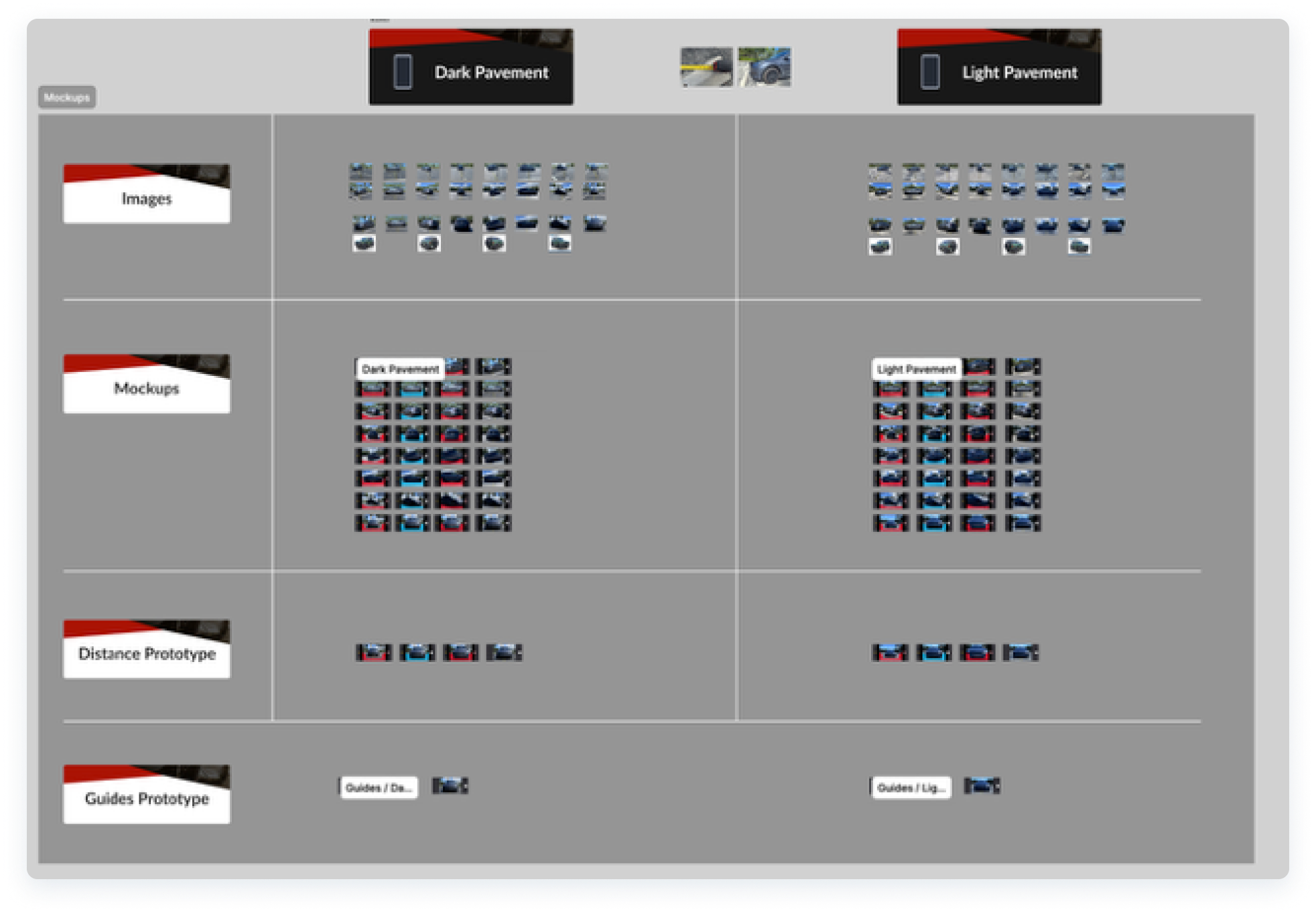This screenshot has height=914, width=1316.
Task: Open first Distance Prototype thumbnail under Light Pavement
Action: (x=890, y=652)
